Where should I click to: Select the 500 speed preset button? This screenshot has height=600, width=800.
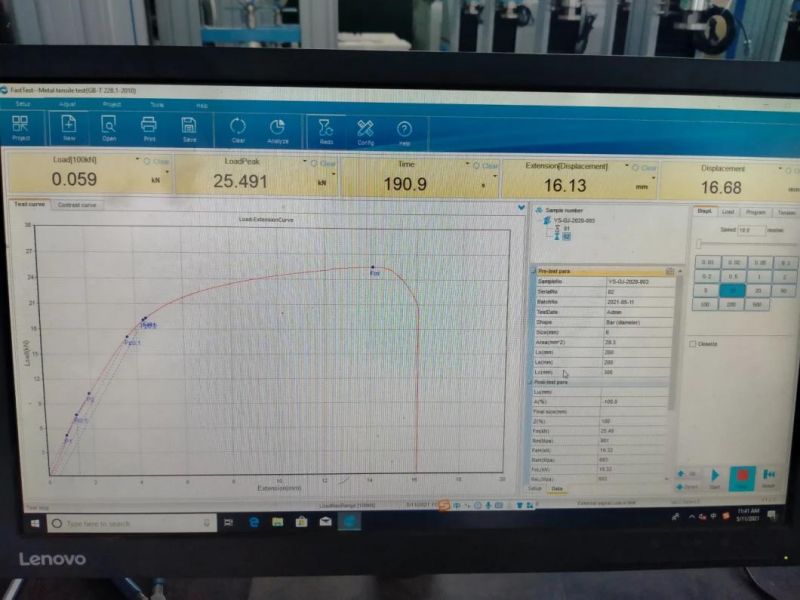757,305
